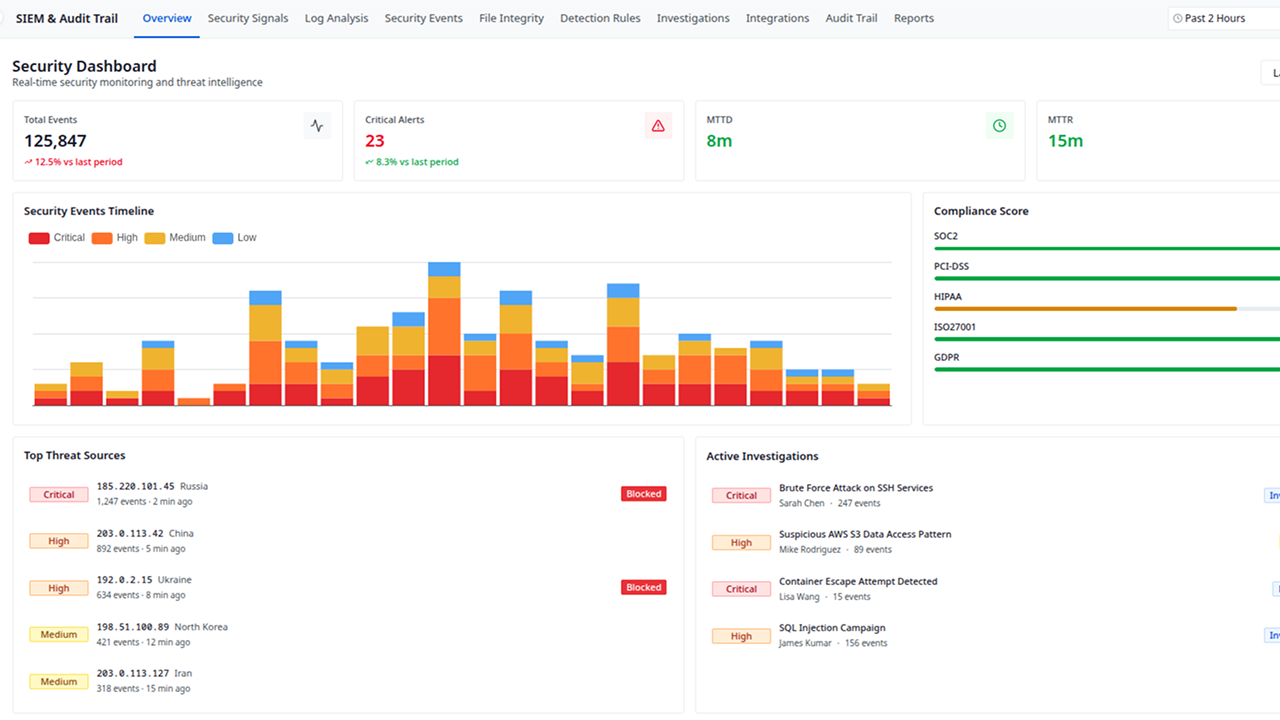
Task: Toggle the Medium series in chart legend
Action: click(175, 238)
